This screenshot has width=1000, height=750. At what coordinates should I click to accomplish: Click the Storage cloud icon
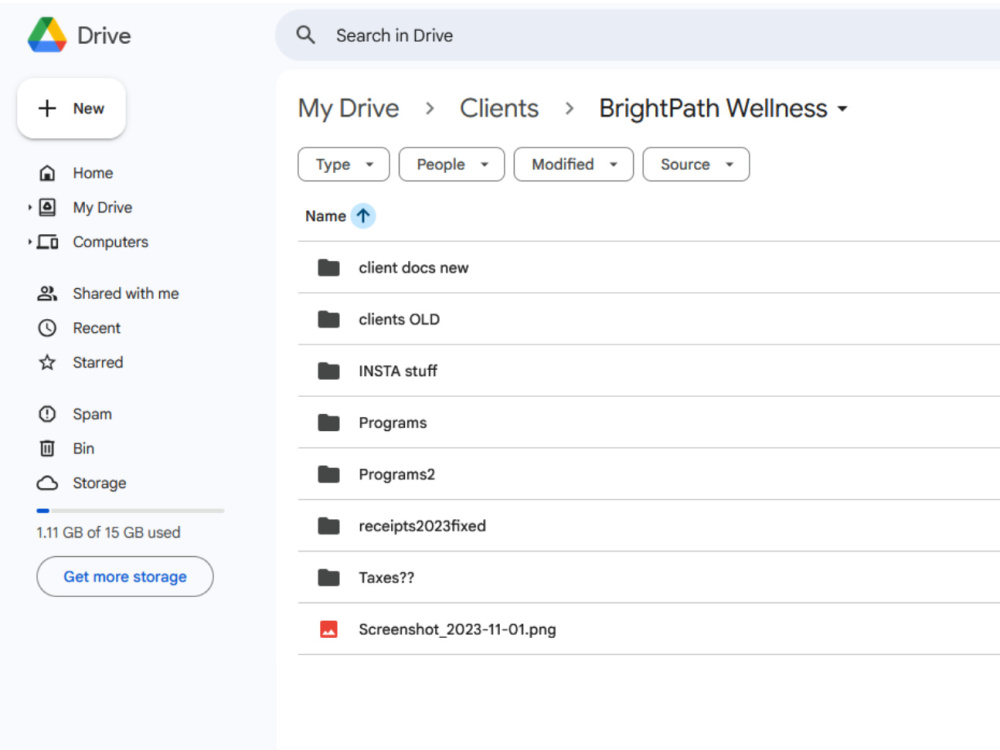click(x=47, y=483)
